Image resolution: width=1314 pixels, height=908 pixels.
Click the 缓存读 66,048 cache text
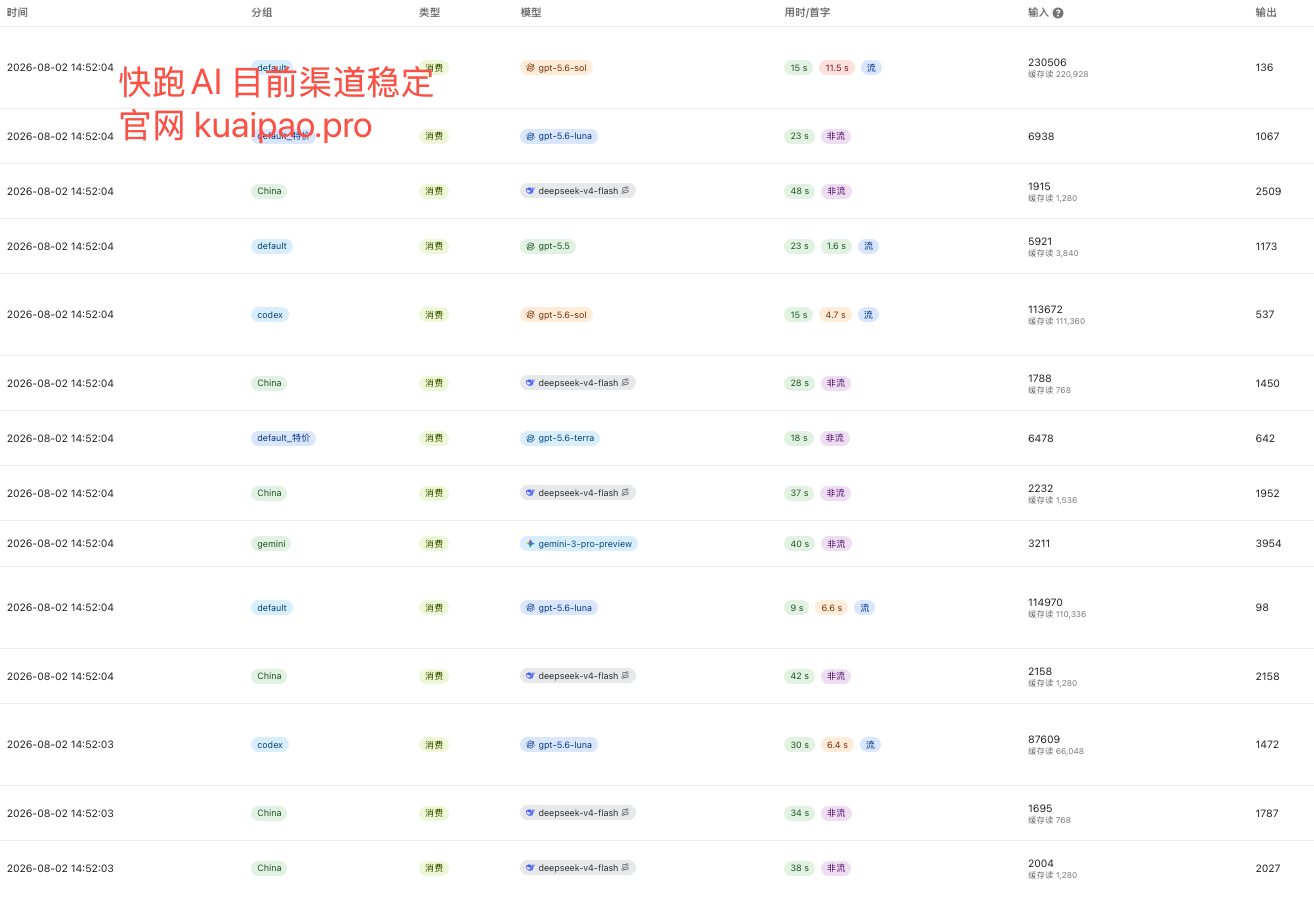tap(1056, 751)
